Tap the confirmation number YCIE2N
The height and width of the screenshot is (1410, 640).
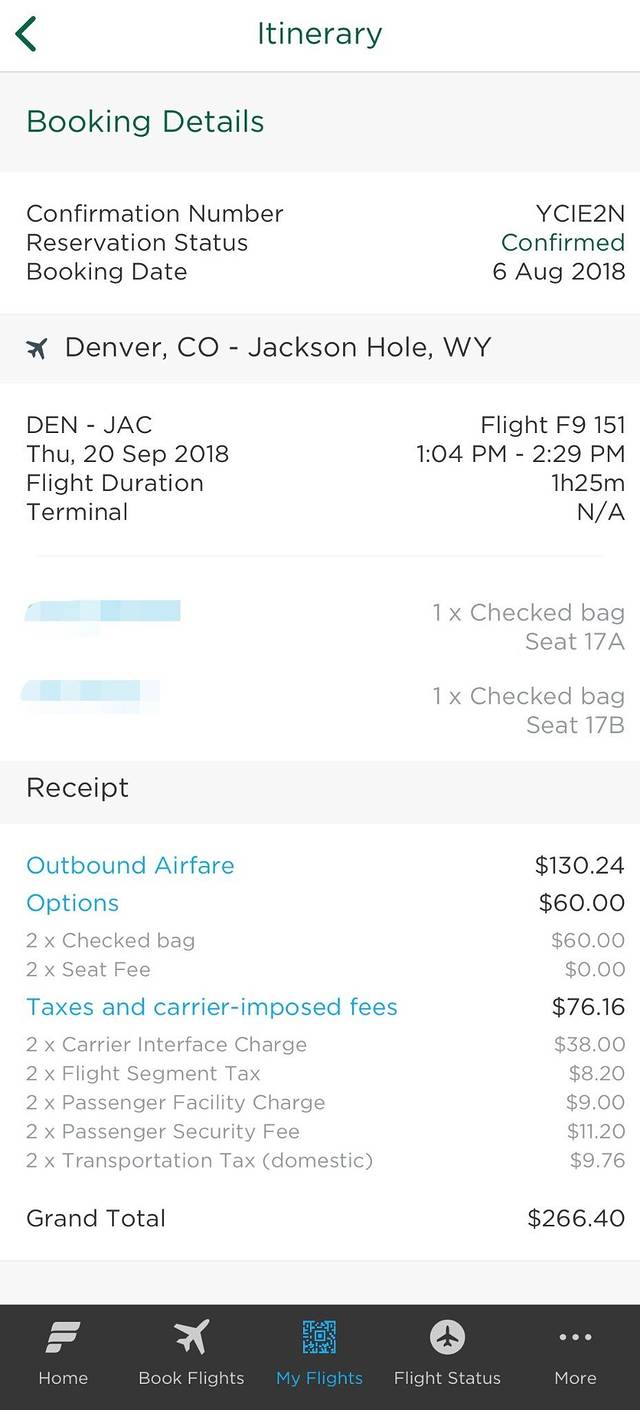580,214
